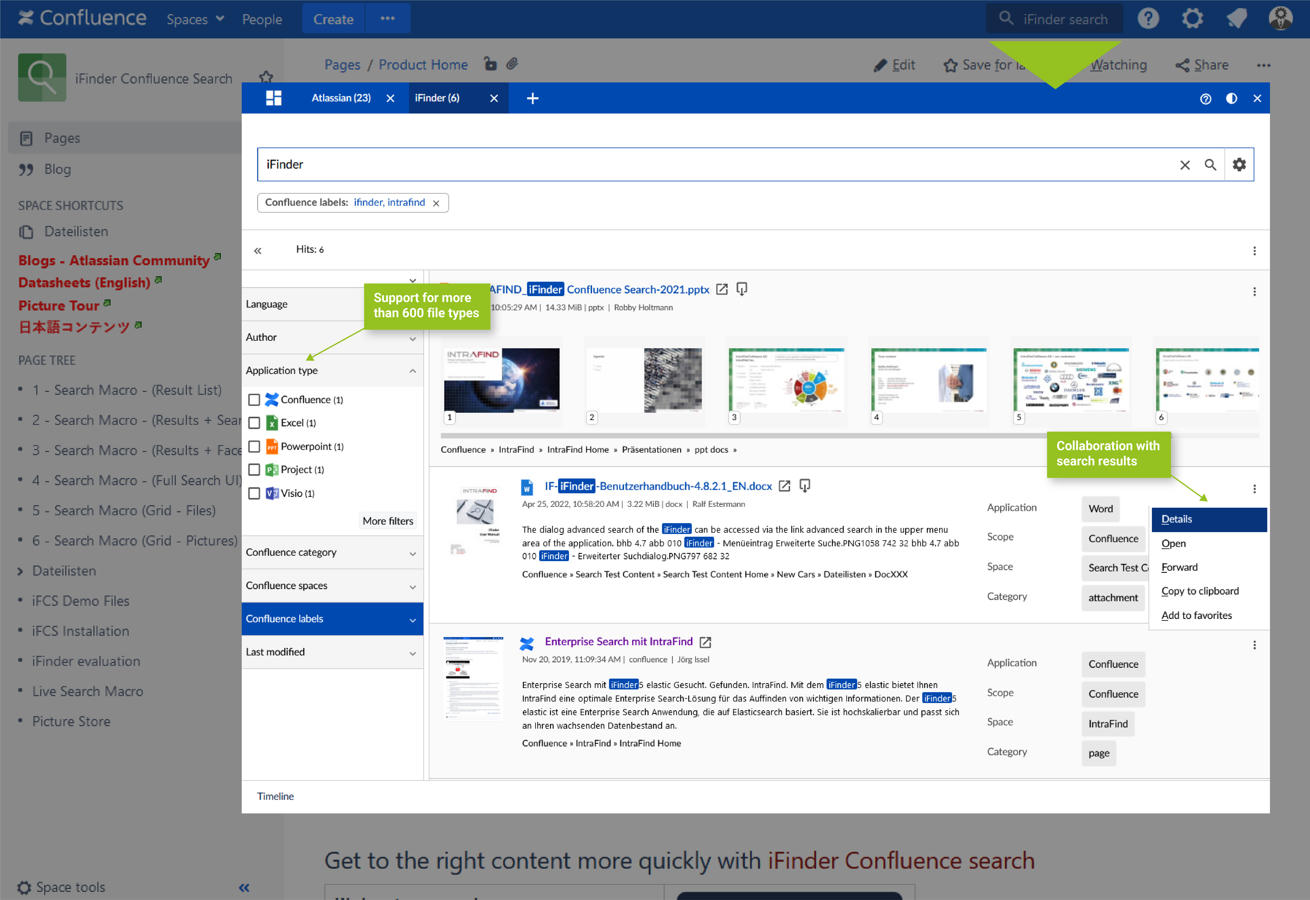Toggle contrast mode in dialog header
Image resolution: width=1310 pixels, height=900 pixels.
(x=1231, y=99)
